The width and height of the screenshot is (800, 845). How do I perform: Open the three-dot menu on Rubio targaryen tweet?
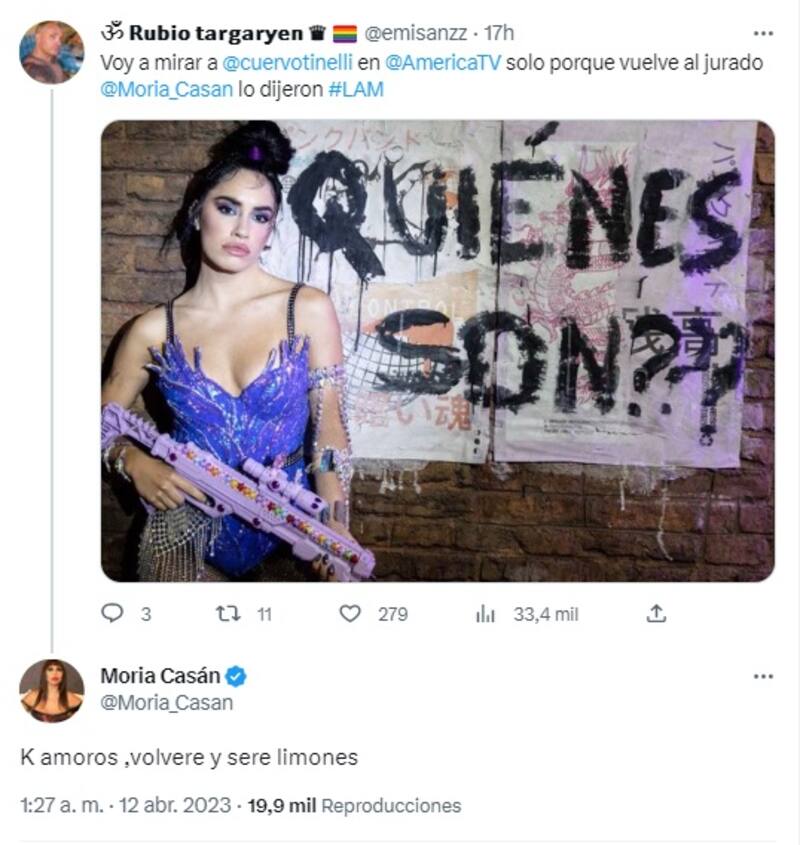tap(763, 33)
